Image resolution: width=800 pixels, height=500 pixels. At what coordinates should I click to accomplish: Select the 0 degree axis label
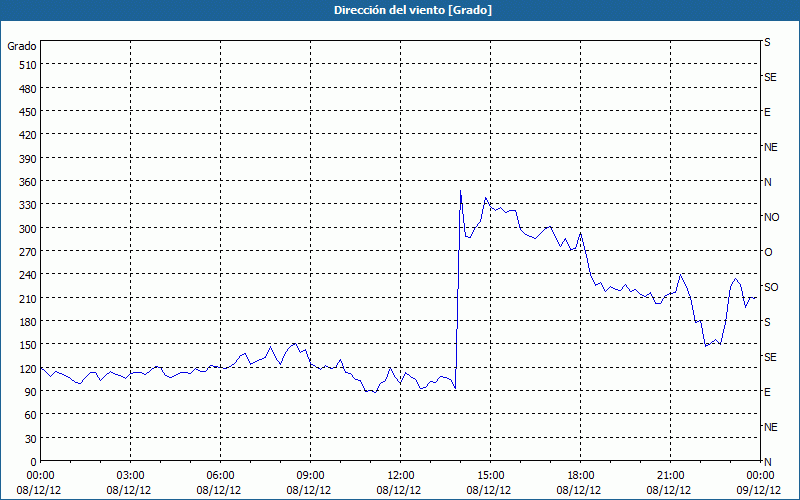(34, 462)
